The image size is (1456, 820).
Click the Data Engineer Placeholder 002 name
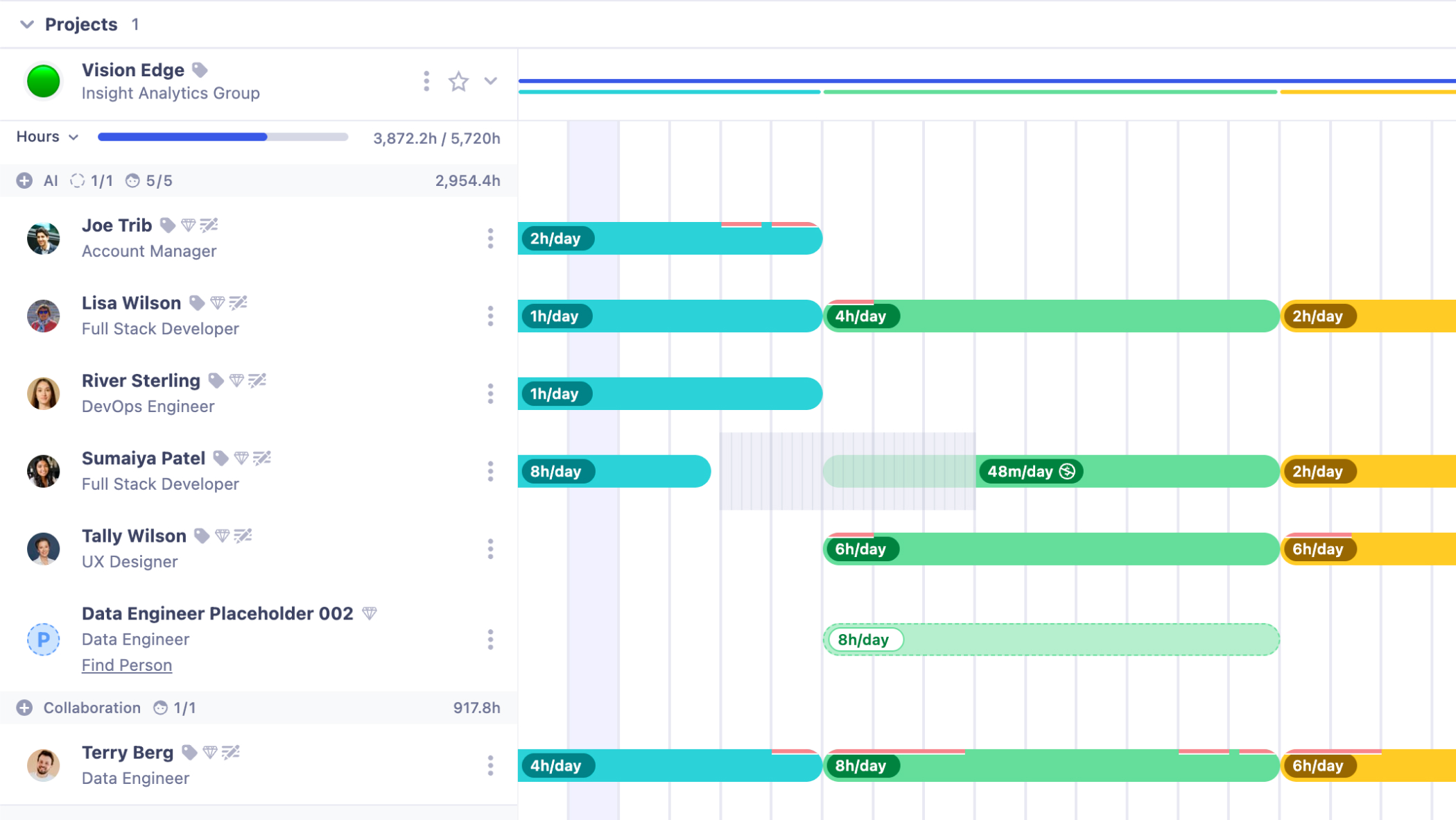point(218,613)
